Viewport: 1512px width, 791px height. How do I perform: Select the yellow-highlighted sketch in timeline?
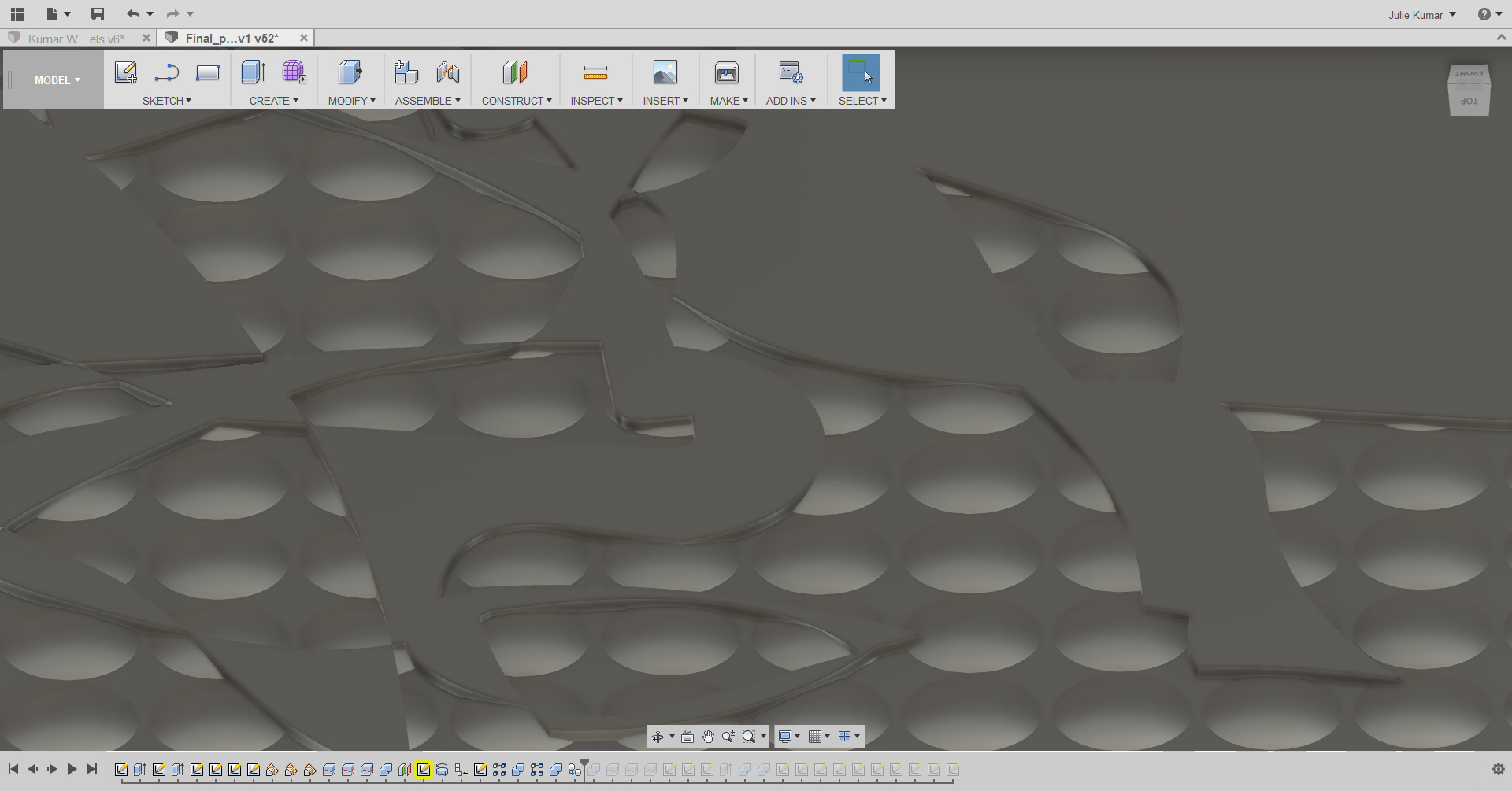click(x=424, y=770)
